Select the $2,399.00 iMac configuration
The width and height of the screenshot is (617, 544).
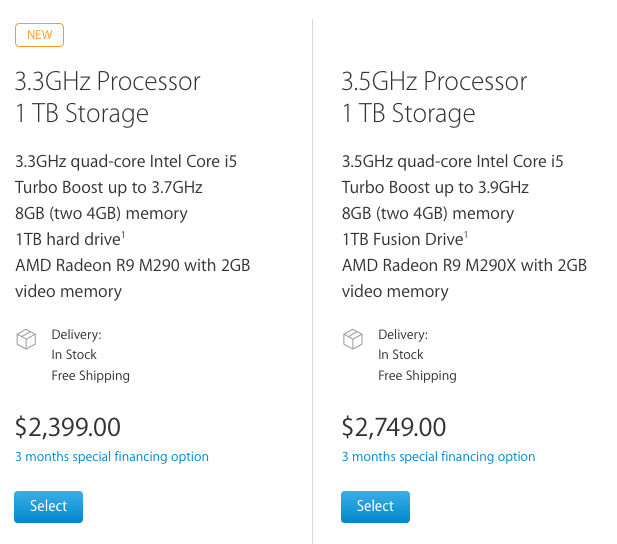pyautogui.click(x=48, y=506)
